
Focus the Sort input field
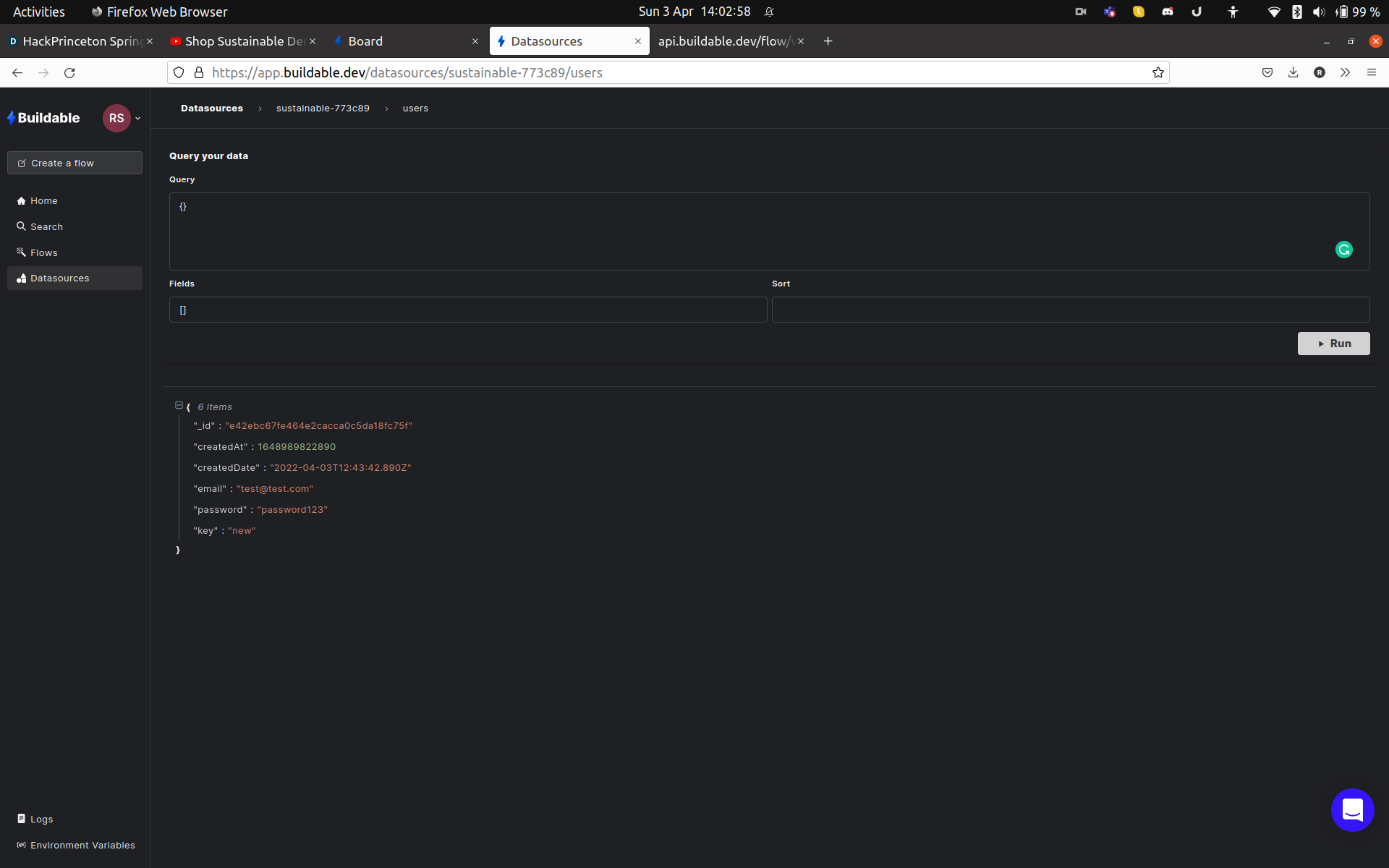(x=1070, y=310)
